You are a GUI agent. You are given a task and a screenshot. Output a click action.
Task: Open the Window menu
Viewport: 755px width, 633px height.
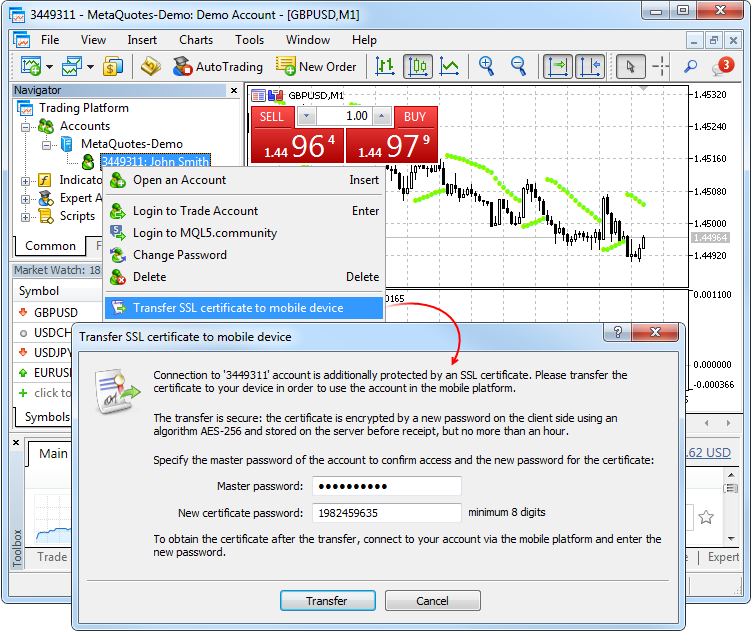coord(308,40)
